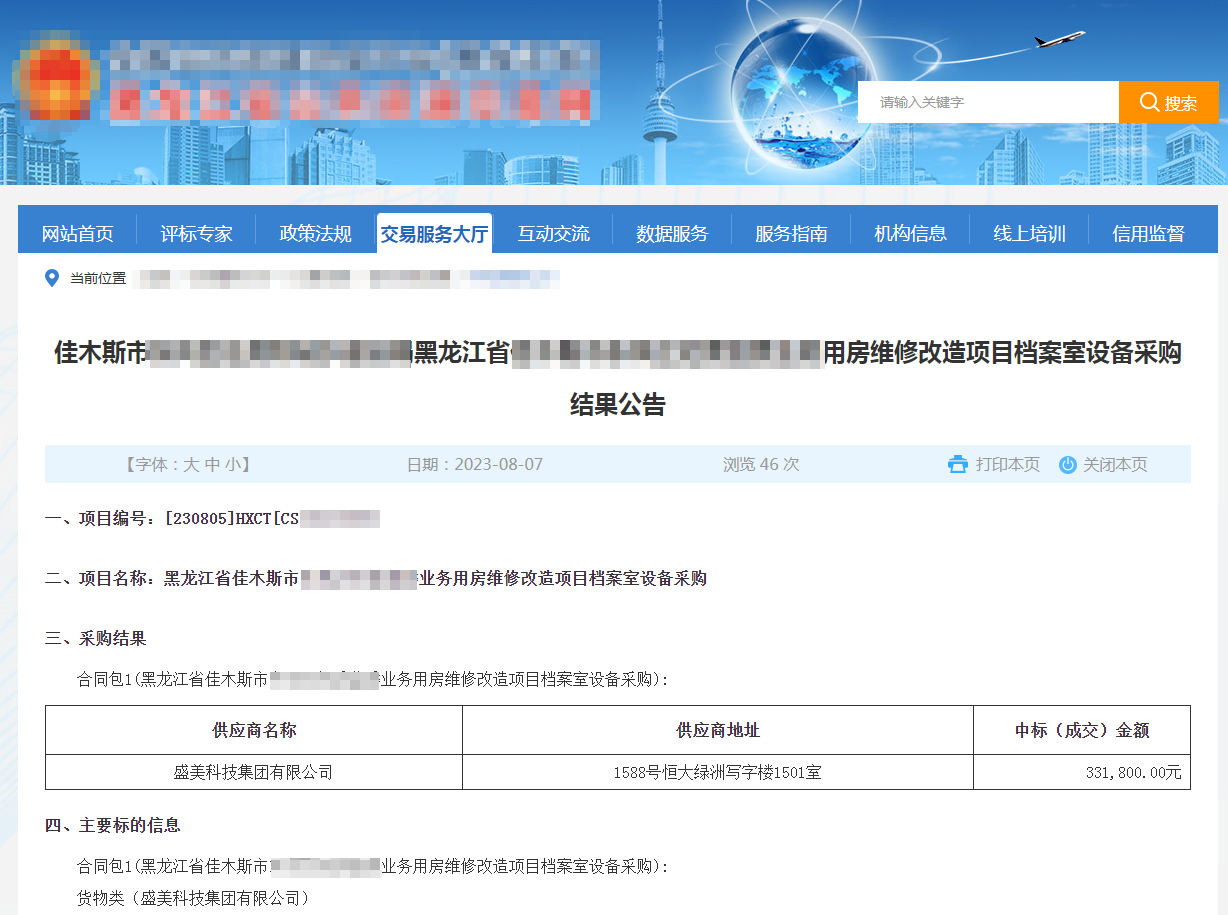Type in the 请输入关键字 search field

(x=987, y=102)
